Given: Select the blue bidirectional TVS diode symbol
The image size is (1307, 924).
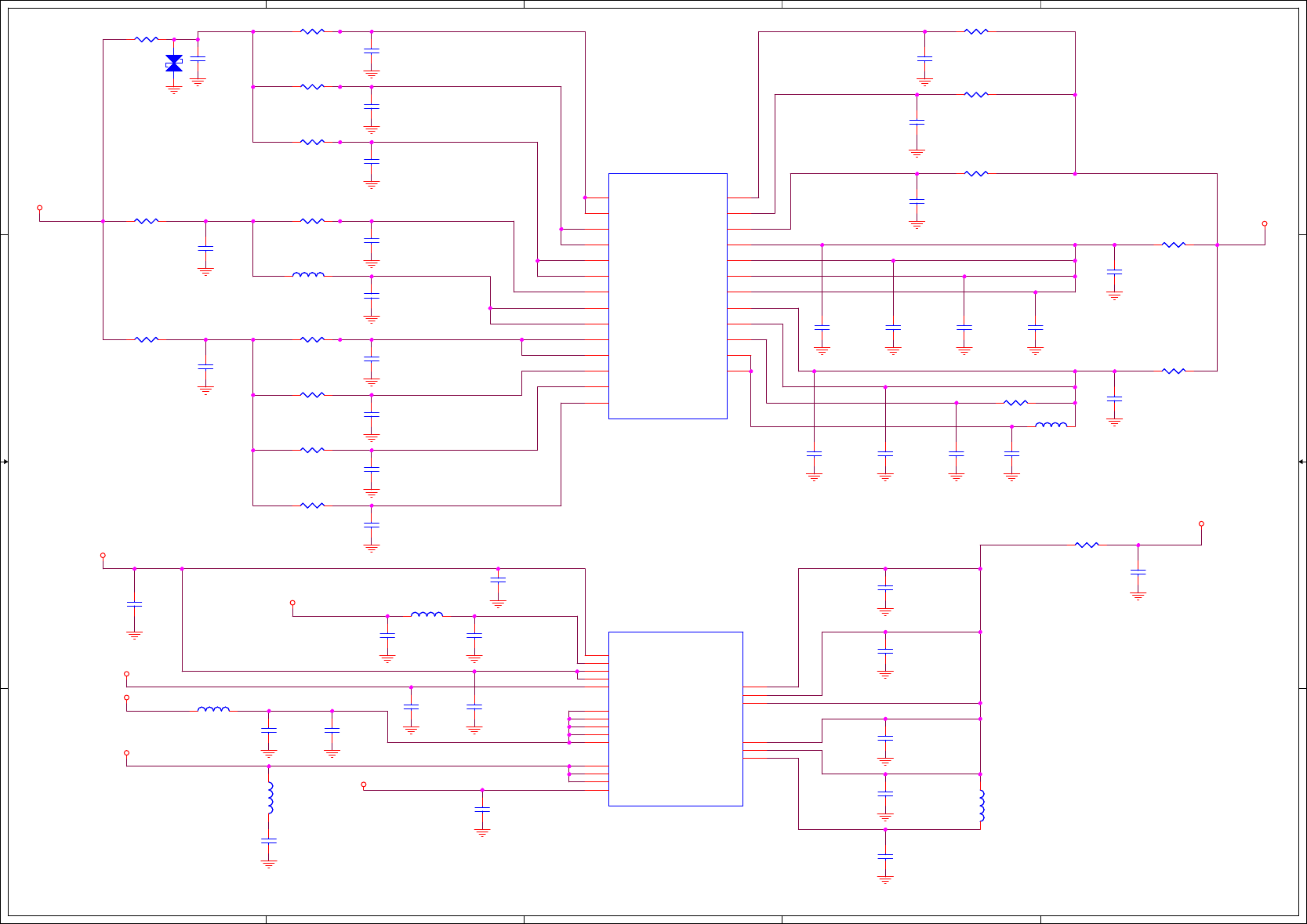Looking at the screenshot, I should [174, 63].
